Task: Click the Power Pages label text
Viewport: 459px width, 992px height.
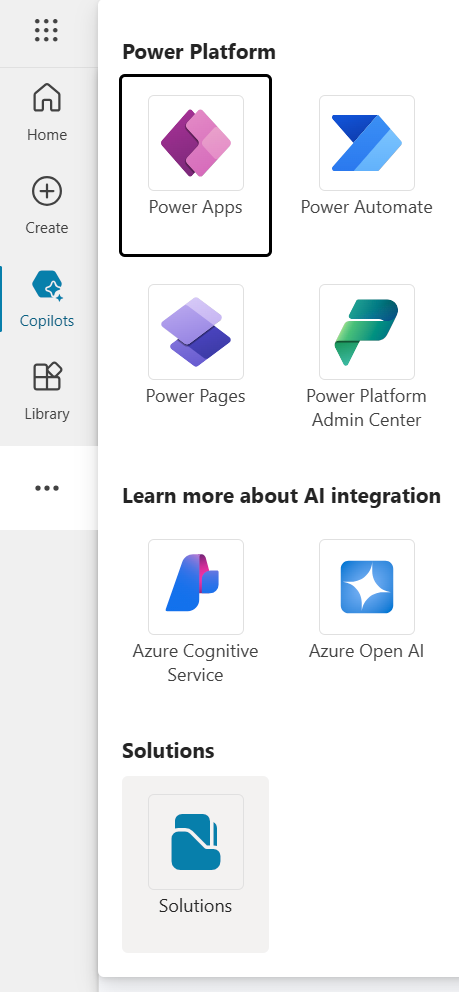Action: click(x=195, y=396)
